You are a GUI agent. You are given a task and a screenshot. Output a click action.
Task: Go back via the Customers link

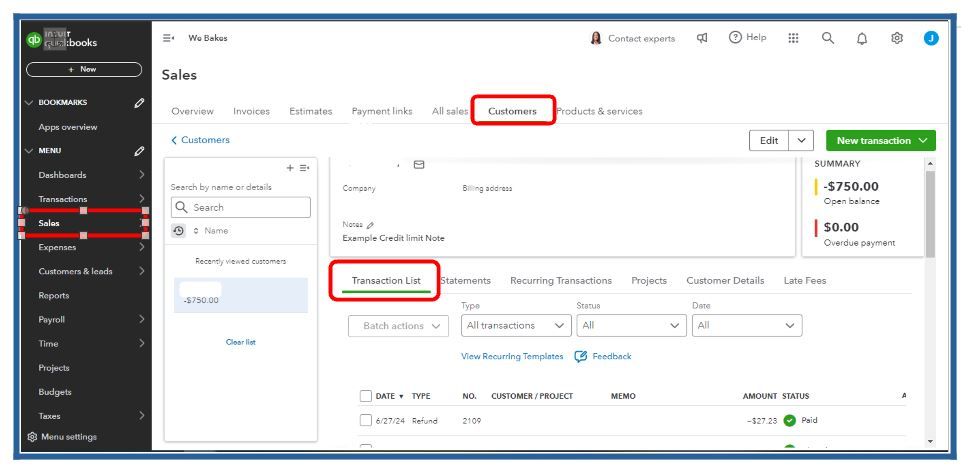coord(200,140)
